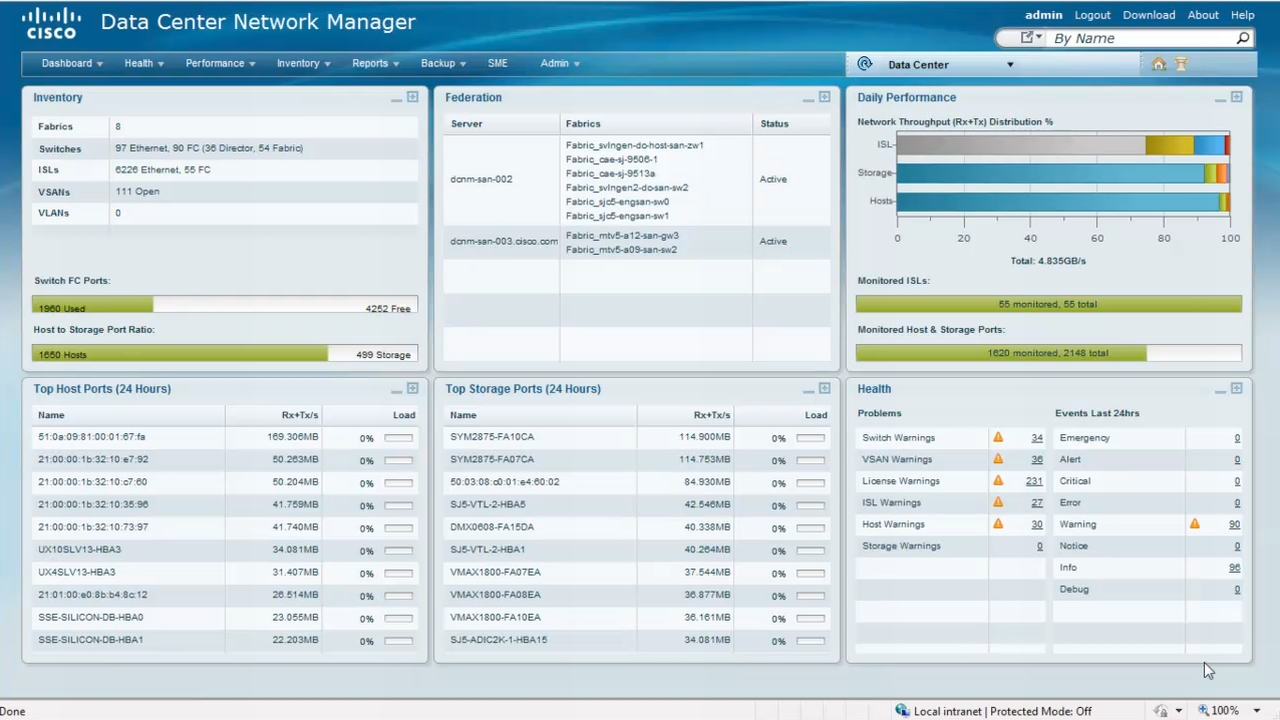Open License Warnings count 231
Image resolution: width=1280 pixels, height=720 pixels.
click(x=1034, y=481)
